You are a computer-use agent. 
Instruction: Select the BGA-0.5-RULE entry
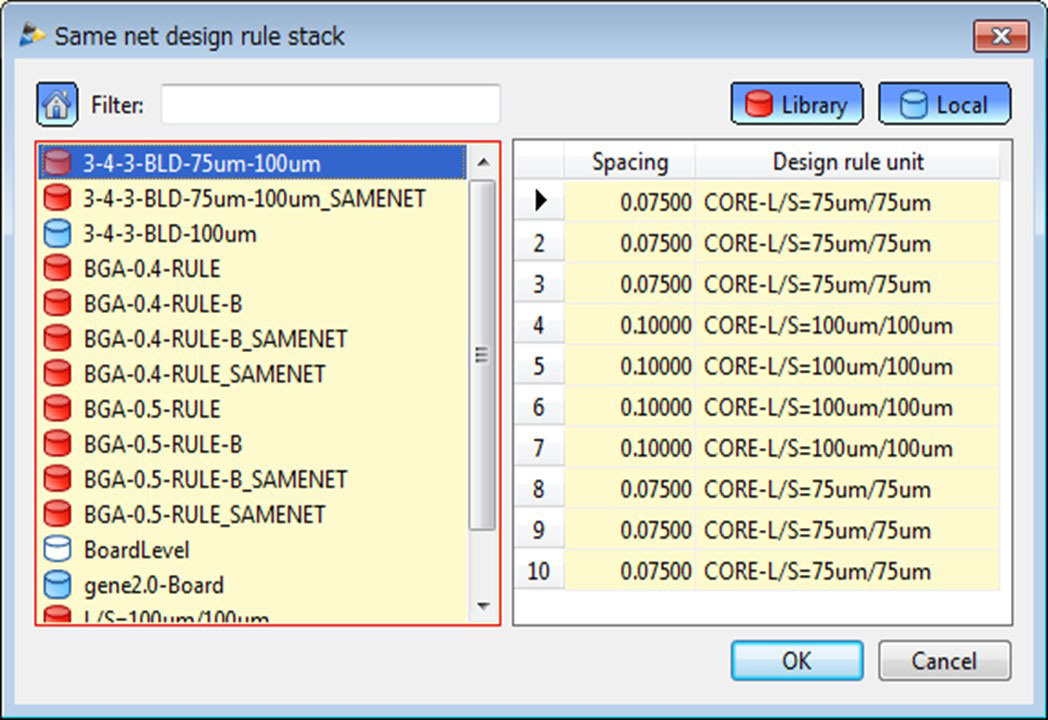tap(253, 408)
